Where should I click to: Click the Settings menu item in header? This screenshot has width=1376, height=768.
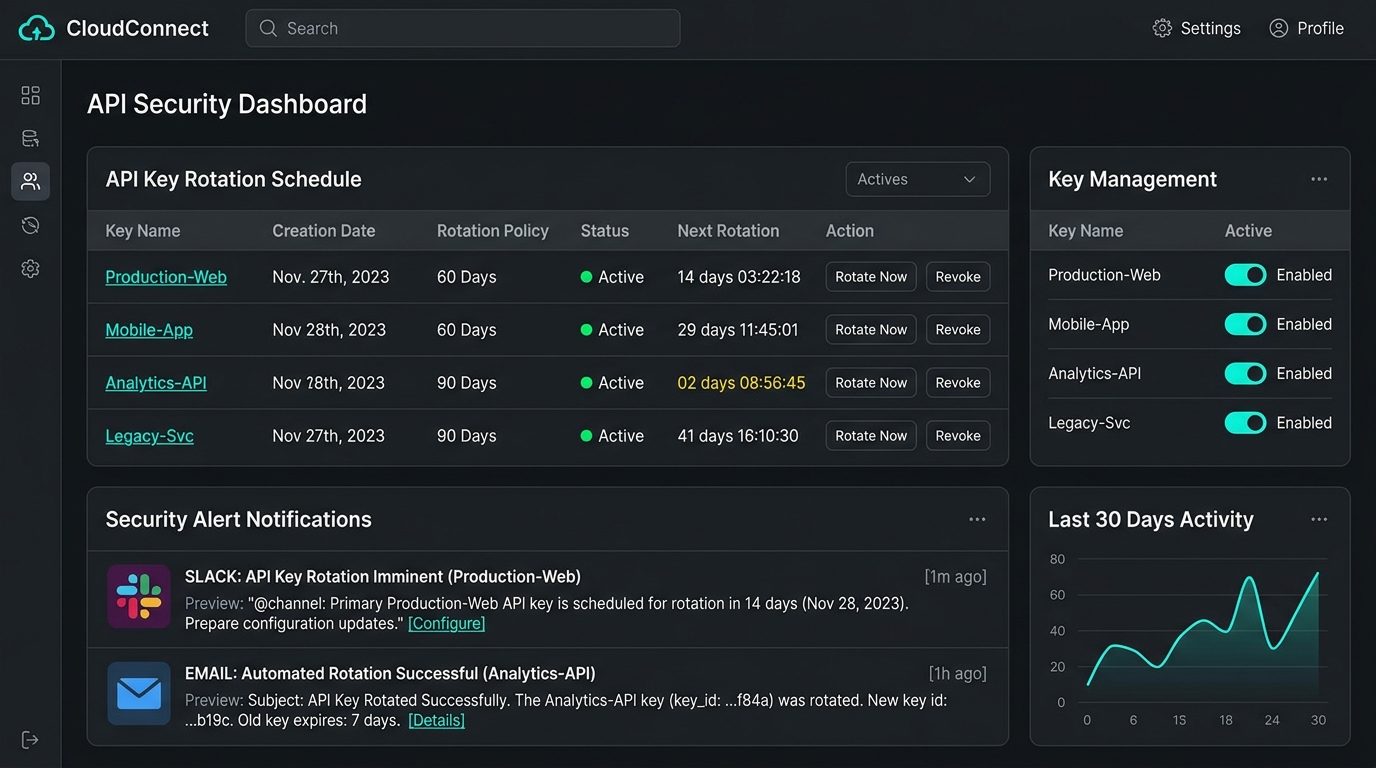click(1197, 28)
